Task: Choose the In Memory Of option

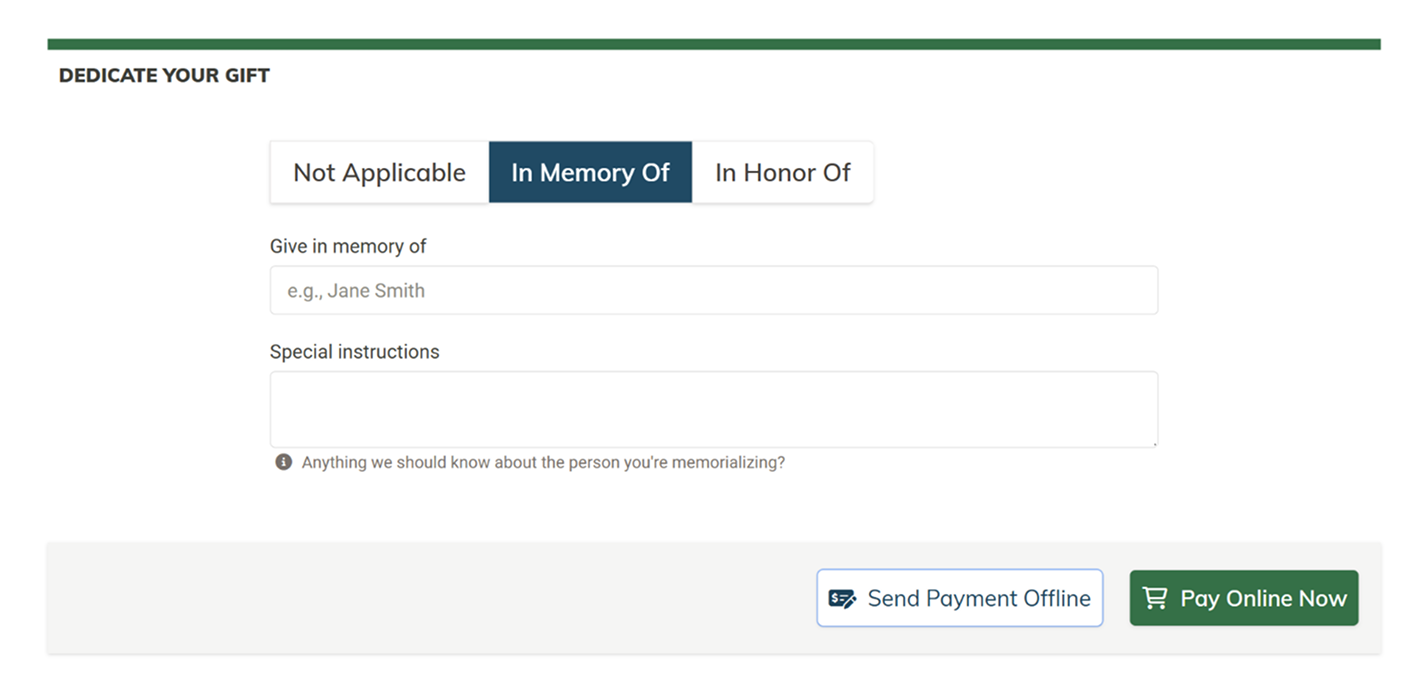Action: click(590, 172)
